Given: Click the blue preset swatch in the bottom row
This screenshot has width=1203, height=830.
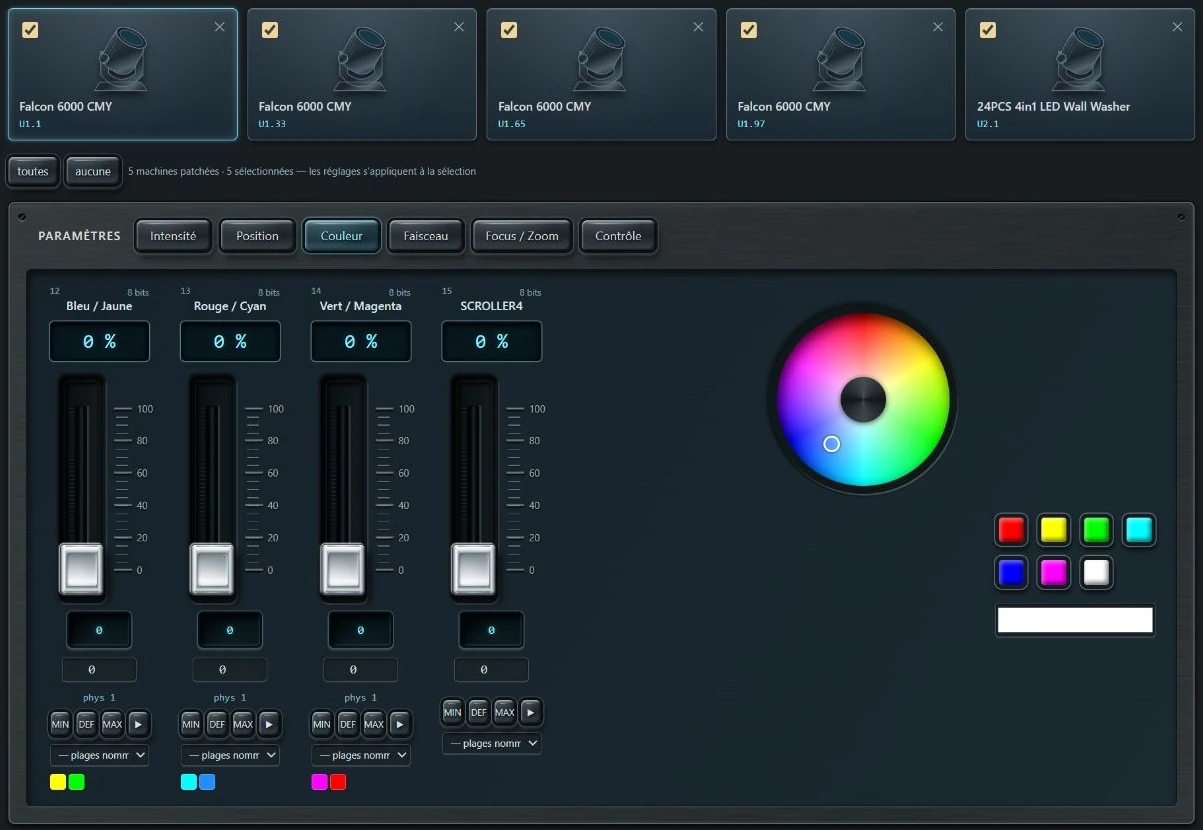Looking at the screenshot, I should [x=1012, y=572].
